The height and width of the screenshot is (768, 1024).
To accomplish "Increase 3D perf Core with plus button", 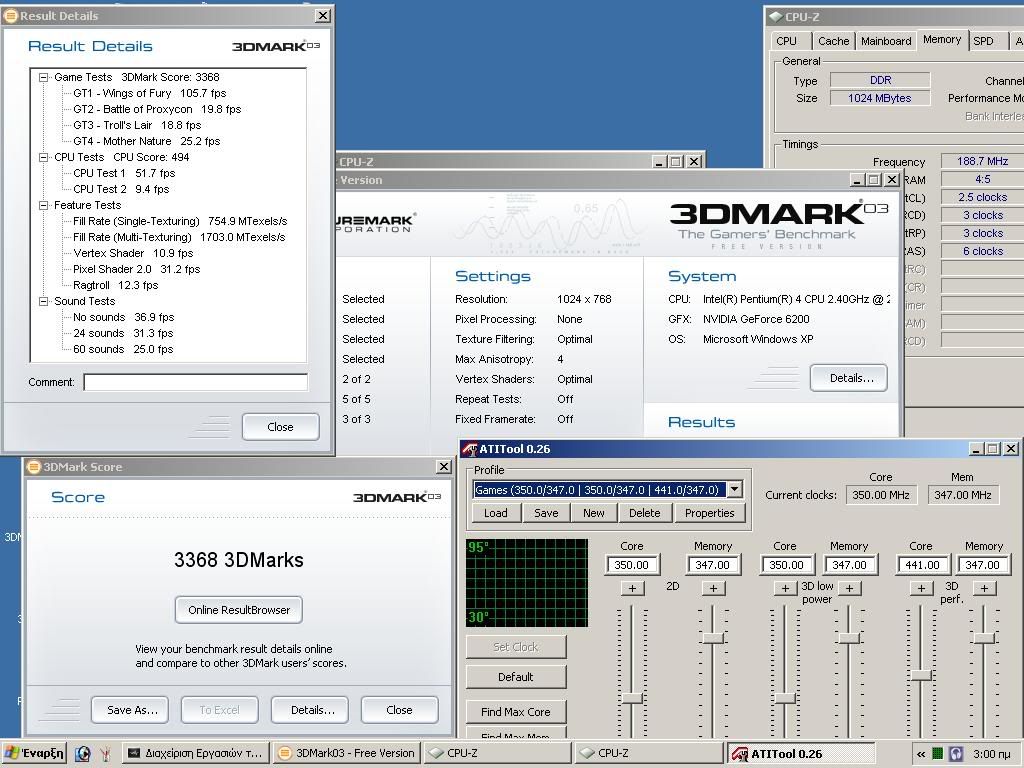I will [x=921, y=588].
